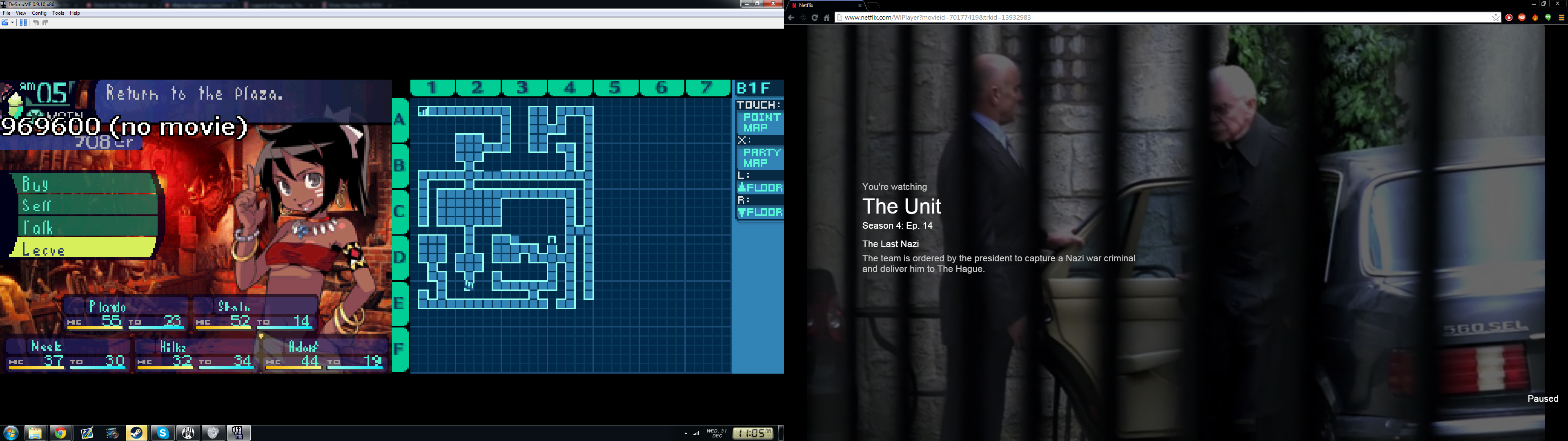Click map row label F
Viewport: 1568px width, 441px height.
coord(400,349)
